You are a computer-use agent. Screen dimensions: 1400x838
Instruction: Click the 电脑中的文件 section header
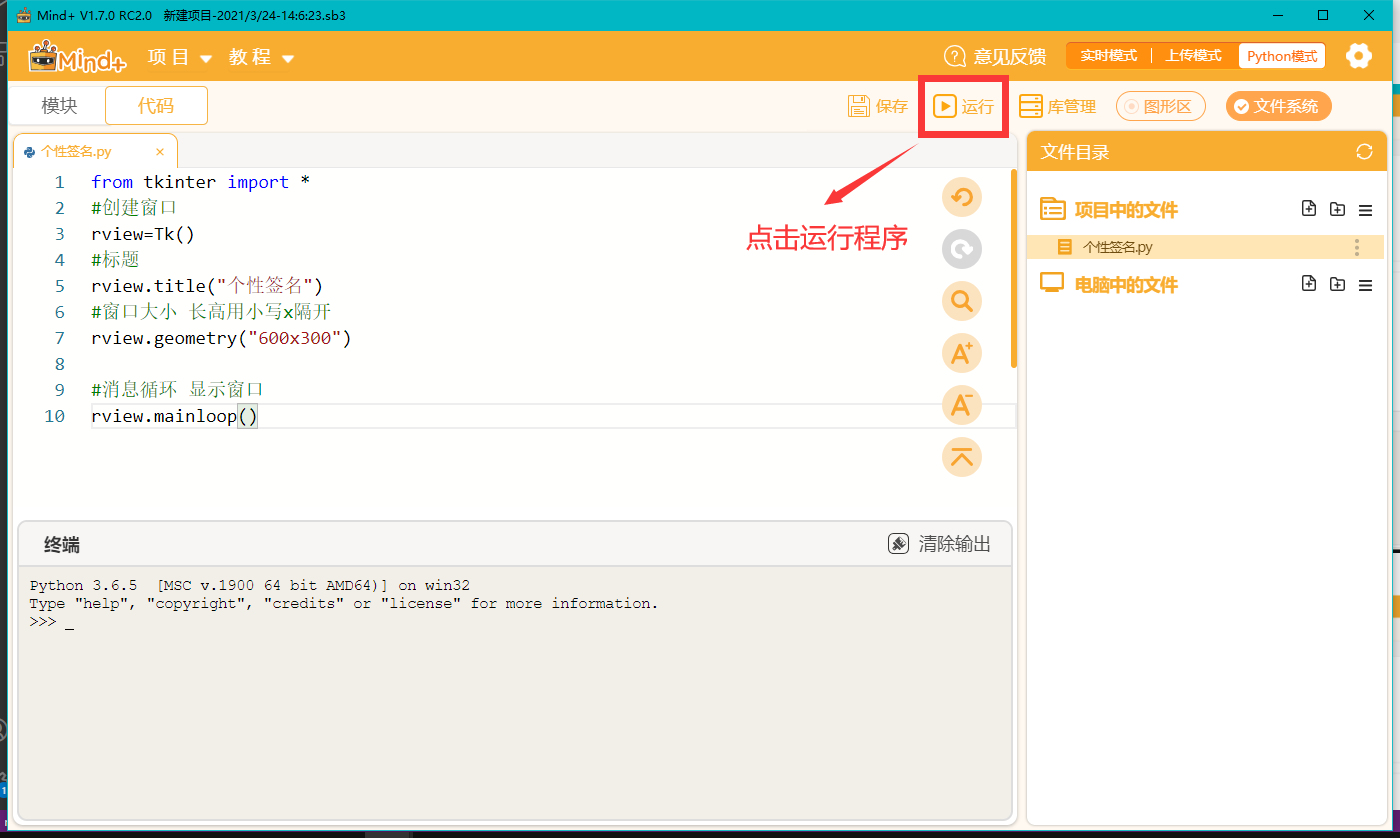[1126, 285]
